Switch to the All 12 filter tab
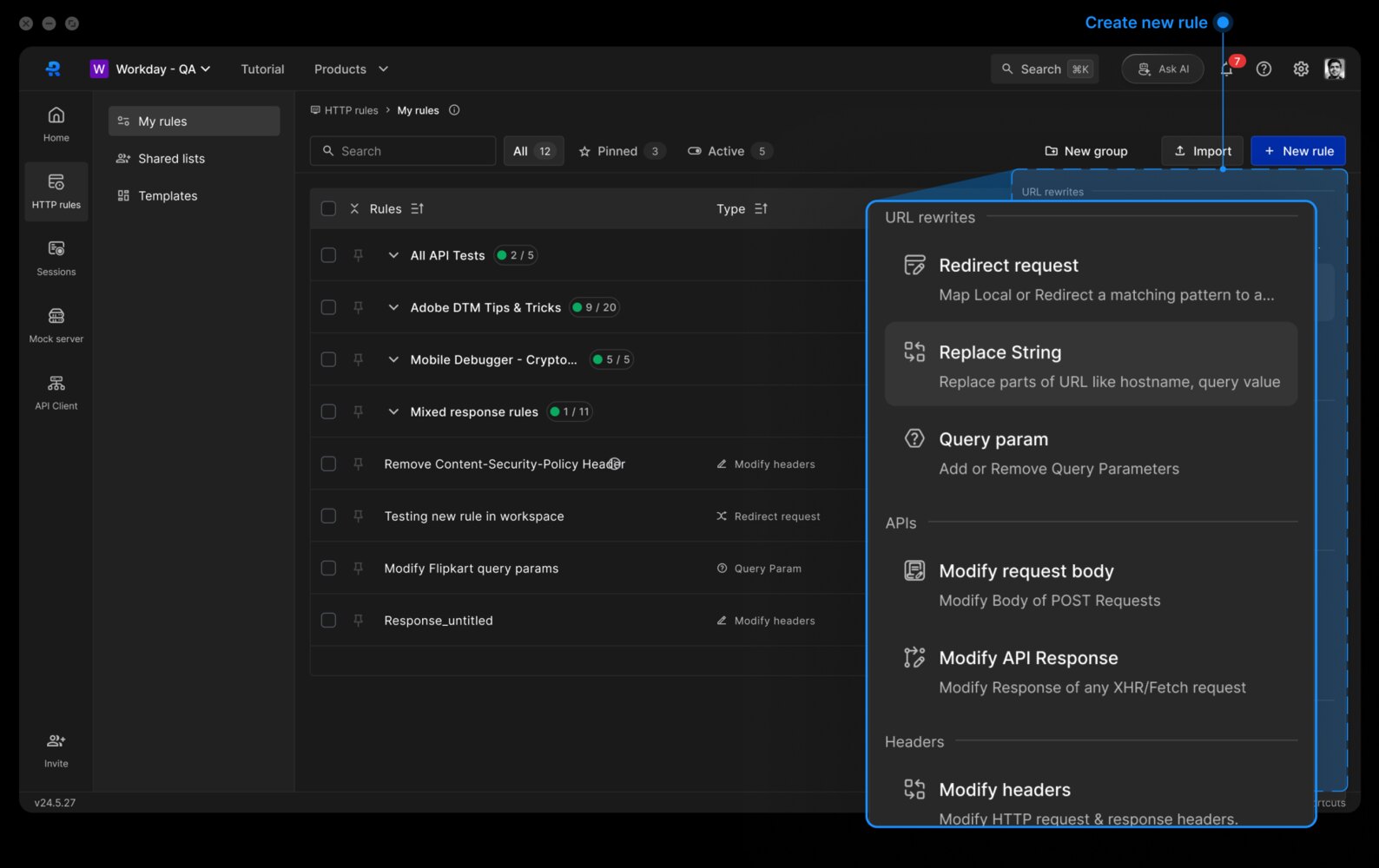Image resolution: width=1379 pixels, height=868 pixels. click(x=533, y=151)
